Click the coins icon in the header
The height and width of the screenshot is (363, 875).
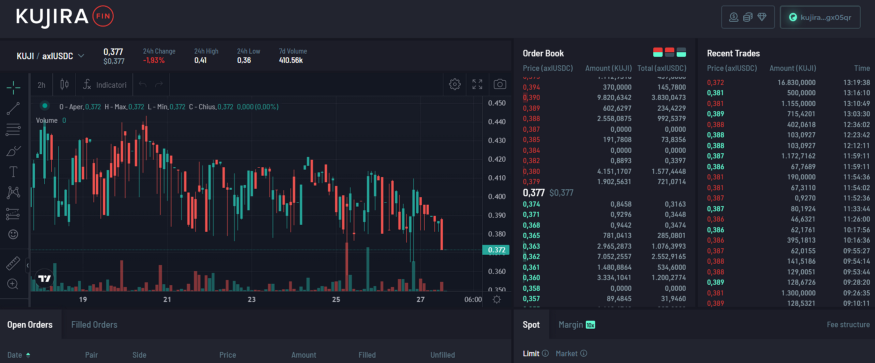click(748, 17)
